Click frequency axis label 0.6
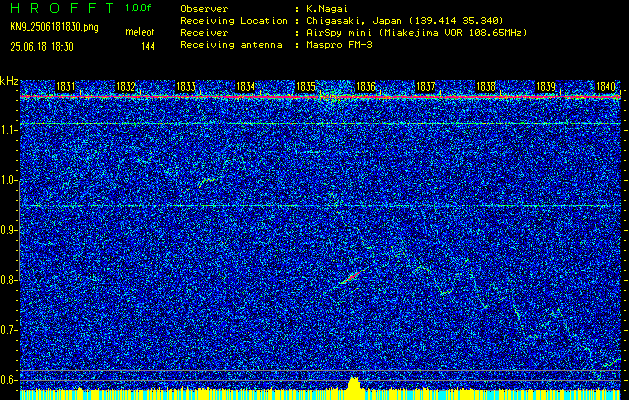The height and width of the screenshot is (400, 629). coord(8,380)
